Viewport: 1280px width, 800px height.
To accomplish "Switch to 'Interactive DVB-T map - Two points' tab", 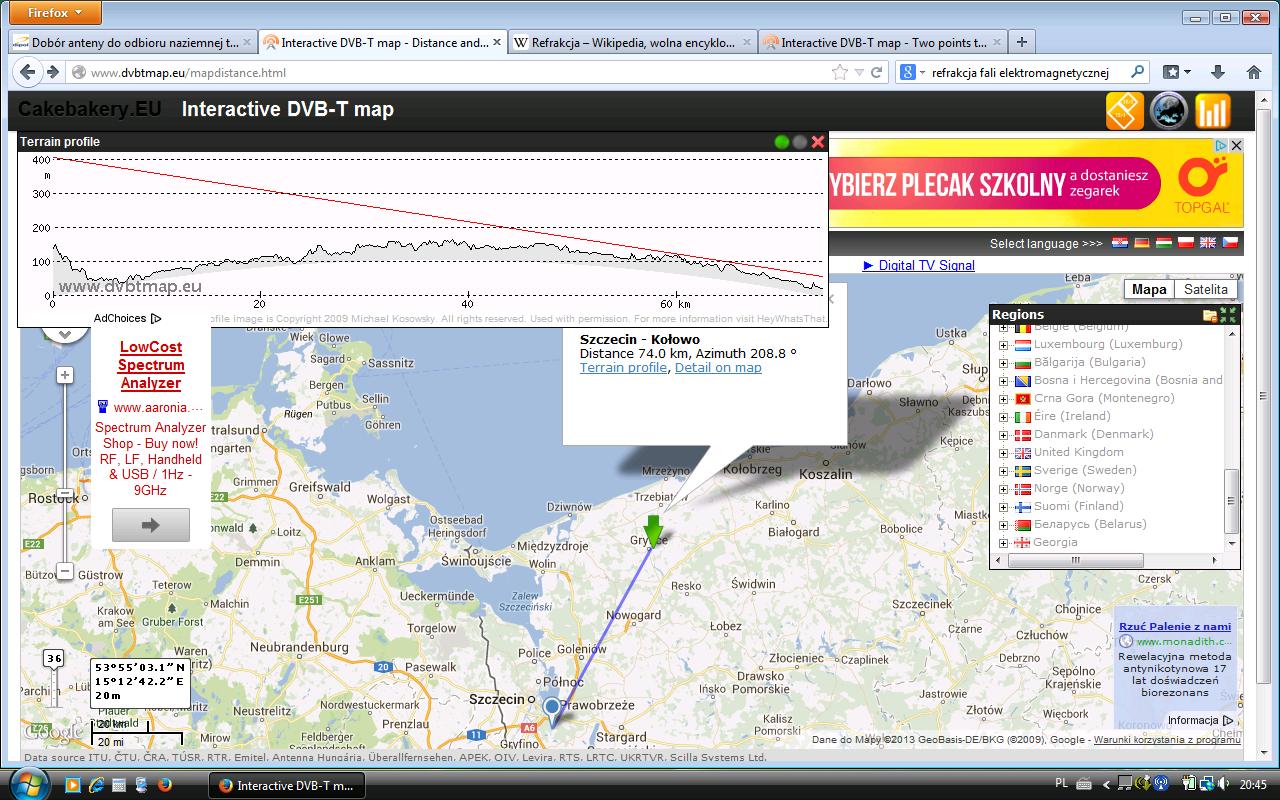I will 882,43.
